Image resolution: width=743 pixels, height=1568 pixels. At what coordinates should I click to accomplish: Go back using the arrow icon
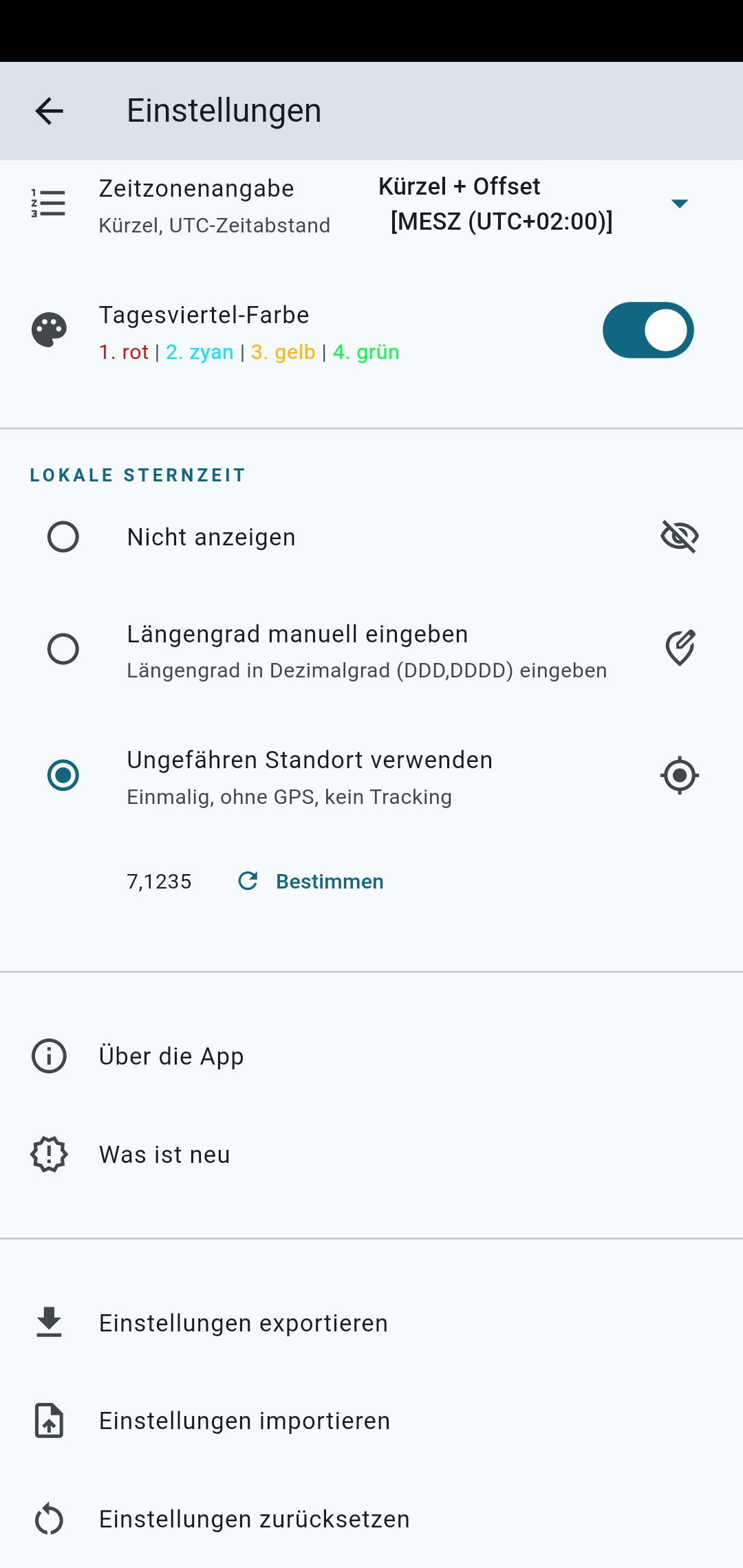pos(49,111)
